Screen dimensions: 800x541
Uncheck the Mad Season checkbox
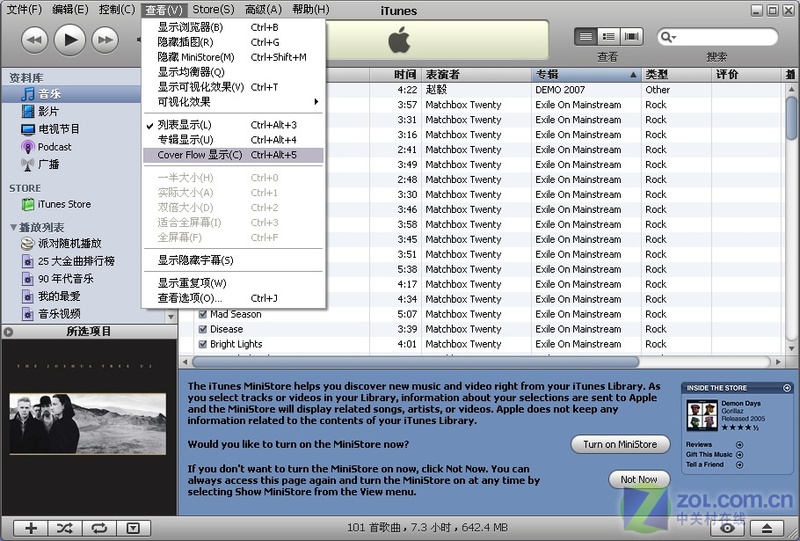tap(203, 314)
